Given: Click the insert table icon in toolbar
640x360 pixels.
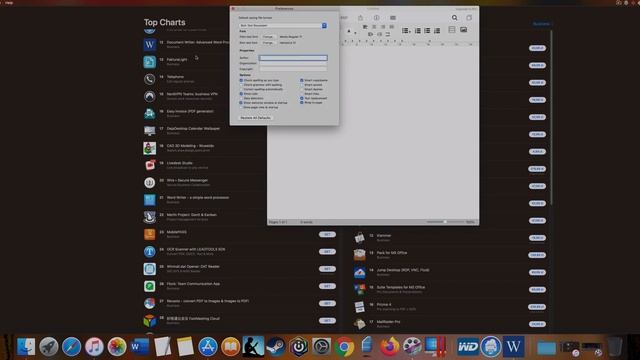Looking at the screenshot, I should pos(452,30).
